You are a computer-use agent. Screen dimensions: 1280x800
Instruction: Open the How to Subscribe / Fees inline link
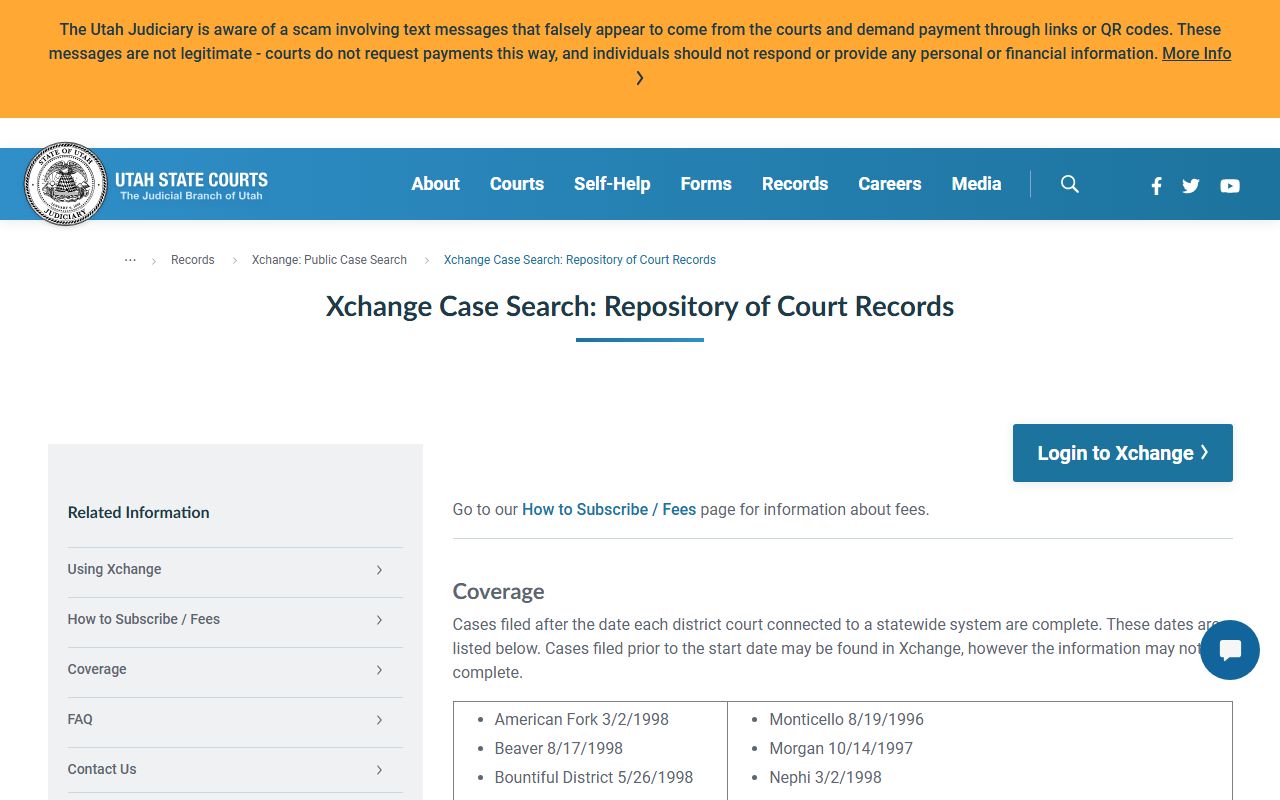click(x=609, y=510)
